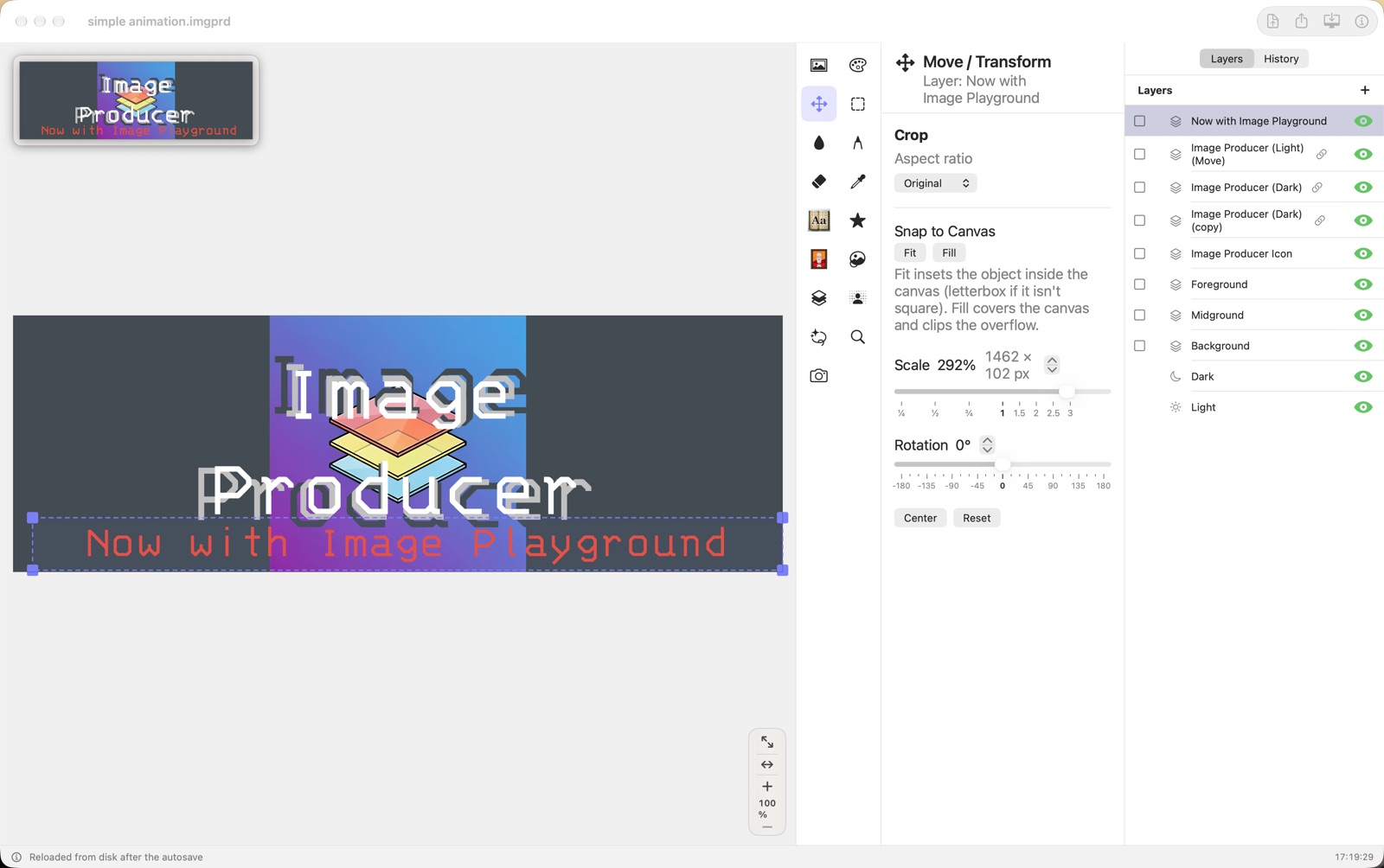Click the canvas preview thumbnail
1384x868 pixels.
click(x=136, y=100)
